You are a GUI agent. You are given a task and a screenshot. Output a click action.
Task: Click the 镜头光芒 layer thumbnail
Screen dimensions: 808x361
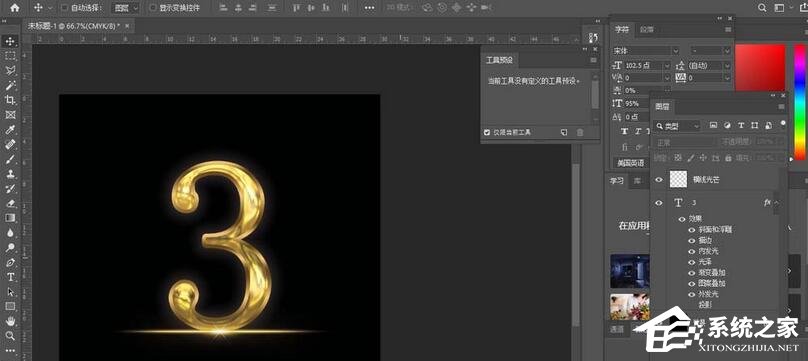click(679, 180)
